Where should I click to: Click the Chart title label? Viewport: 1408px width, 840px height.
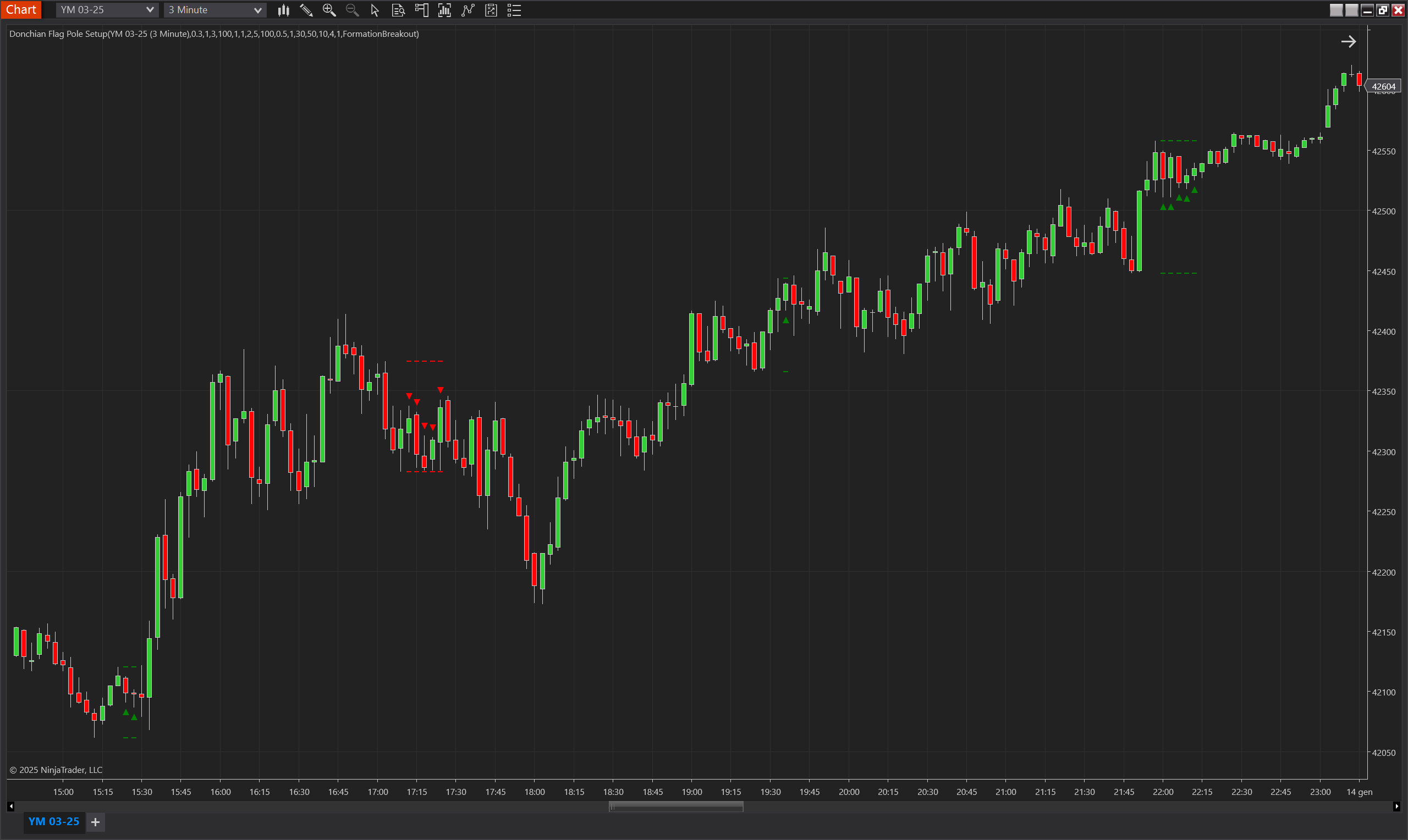pyautogui.click(x=21, y=10)
